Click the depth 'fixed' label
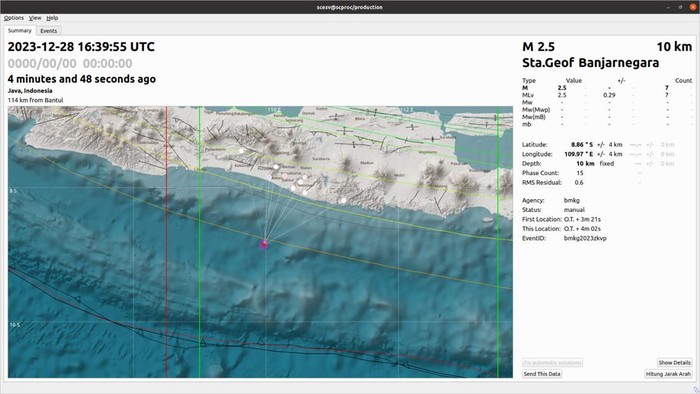This screenshot has height=394, width=700. click(607, 164)
